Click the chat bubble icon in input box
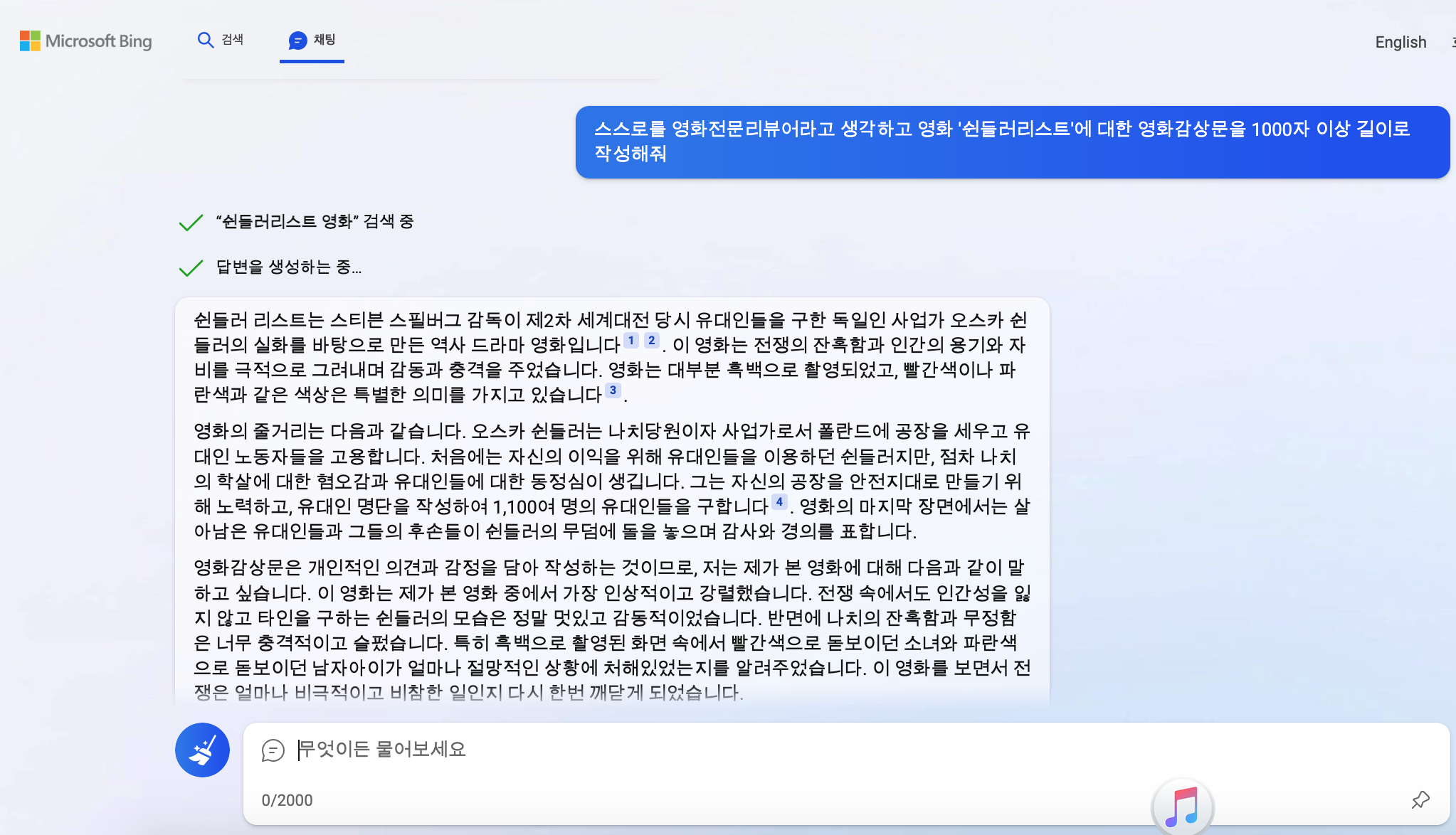This screenshot has height=835, width=1456. 273,750
